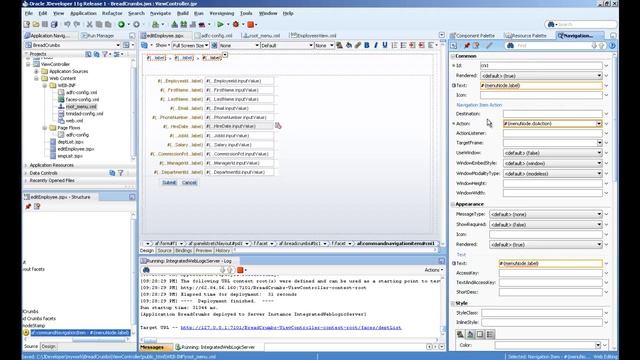Click the bulleted list icon in editor toolbar

coord(403,45)
